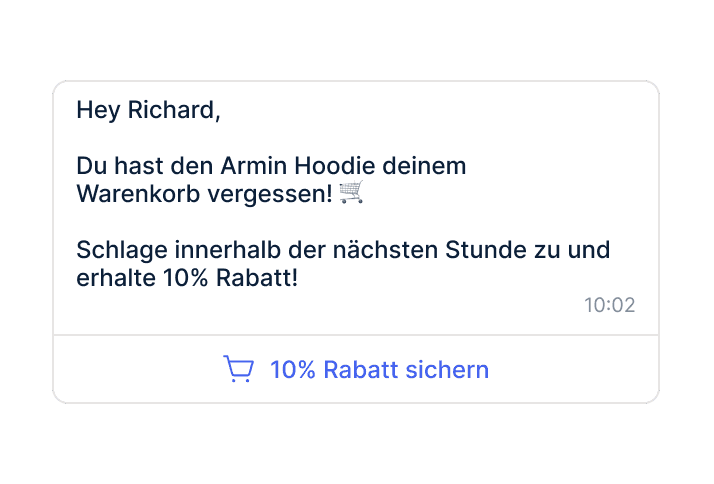Click the word 'Rabatt!' ending the message
The height and width of the screenshot is (484, 714).
point(257,278)
